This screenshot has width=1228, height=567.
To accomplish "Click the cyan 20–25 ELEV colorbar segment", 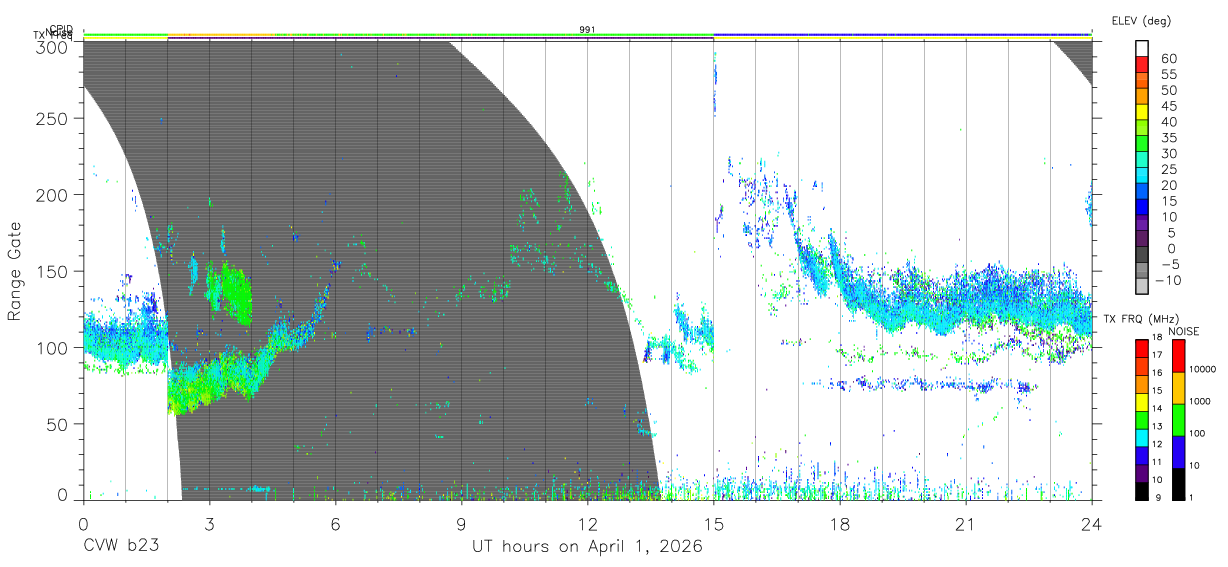I will point(1142,177).
